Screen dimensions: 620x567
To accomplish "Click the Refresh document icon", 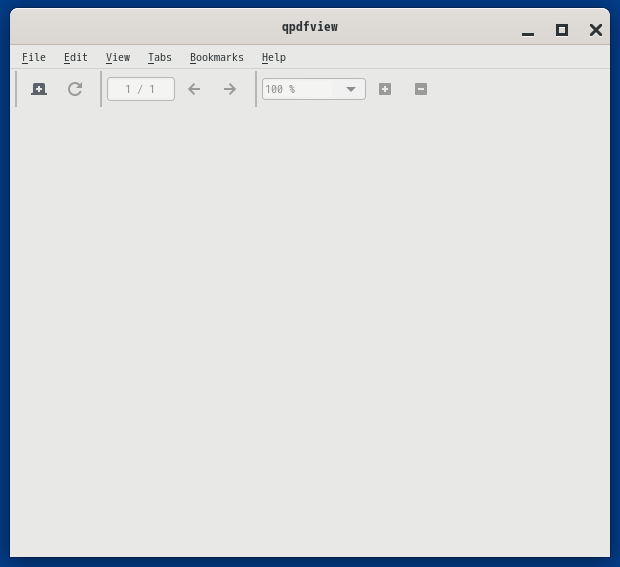I will click(x=75, y=89).
